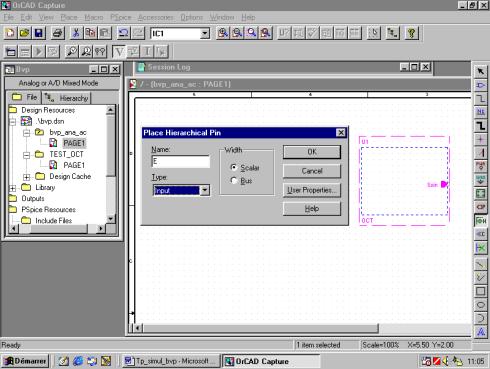Screen dimensions: 490x369
Task: Click the OrCAD Capture taskbar item
Action: pos(271,361)
